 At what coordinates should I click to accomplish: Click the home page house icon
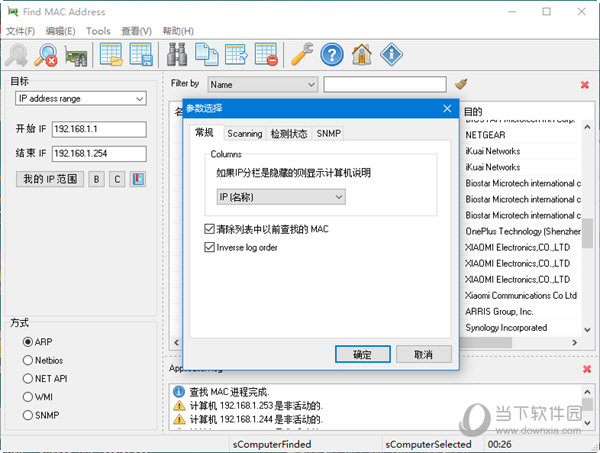(362, 55)
